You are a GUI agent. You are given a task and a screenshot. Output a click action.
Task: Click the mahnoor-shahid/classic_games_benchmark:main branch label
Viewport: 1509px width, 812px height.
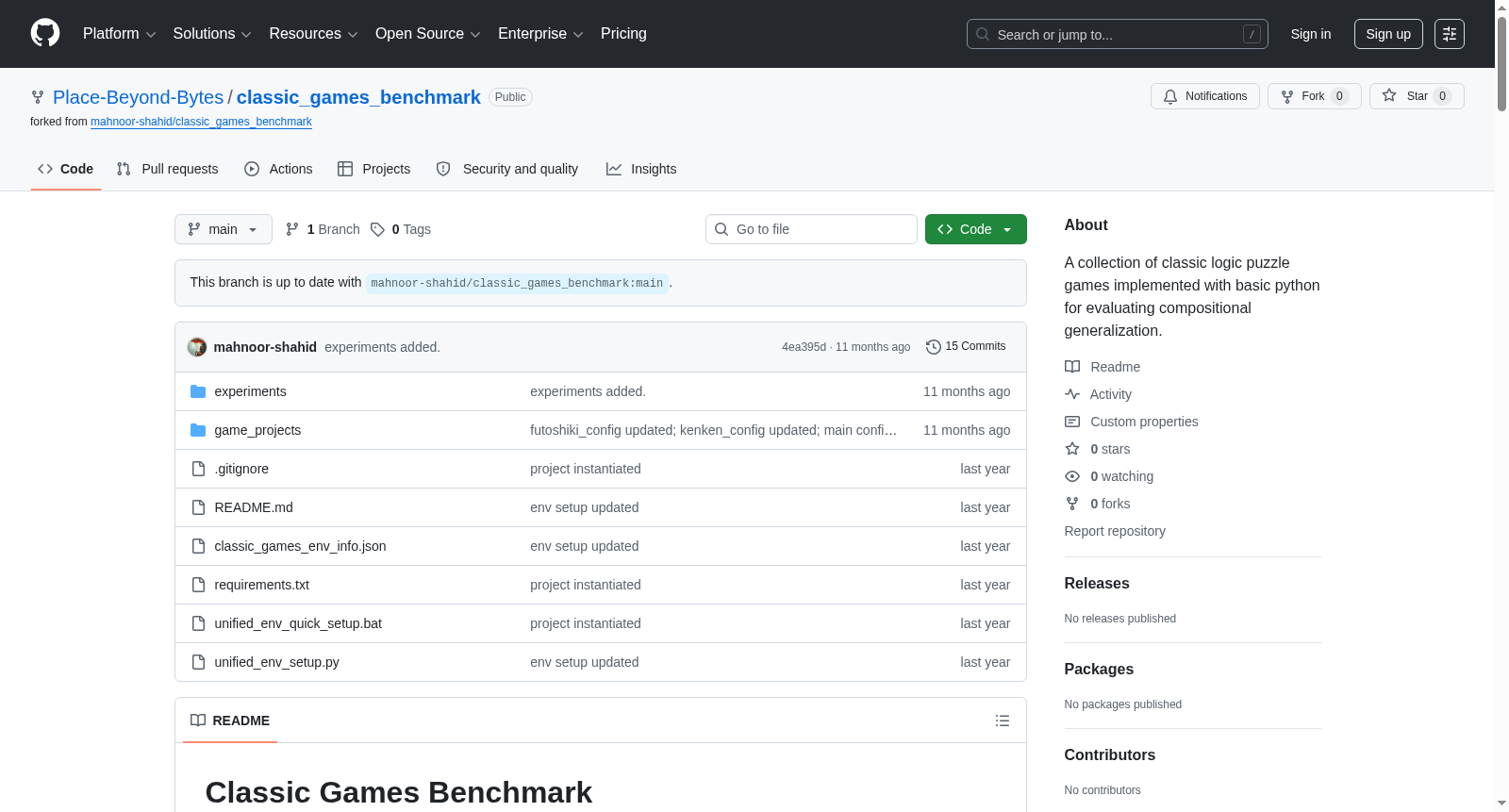click(517, 283)
